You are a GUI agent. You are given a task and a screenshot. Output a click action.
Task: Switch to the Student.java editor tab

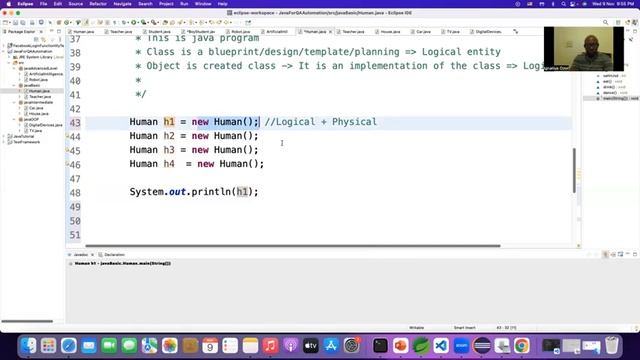tap(157, 31)
